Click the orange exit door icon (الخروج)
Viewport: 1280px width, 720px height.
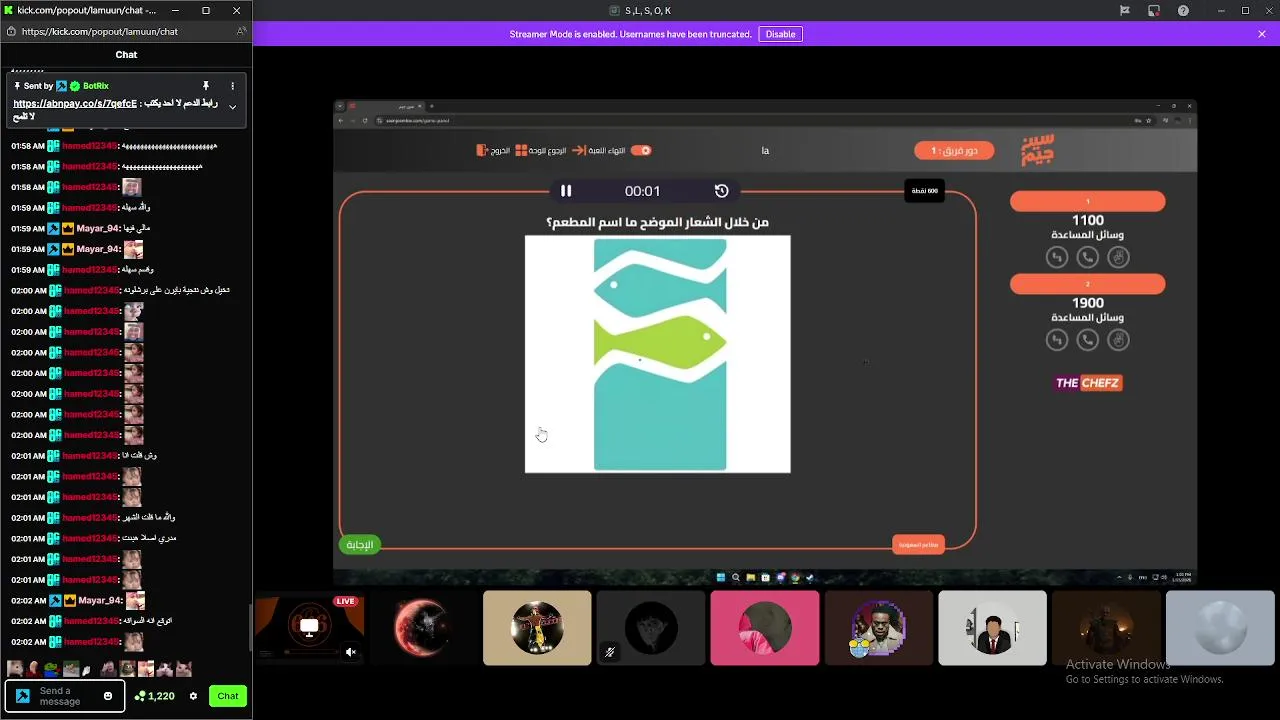[x=483, y=151]
